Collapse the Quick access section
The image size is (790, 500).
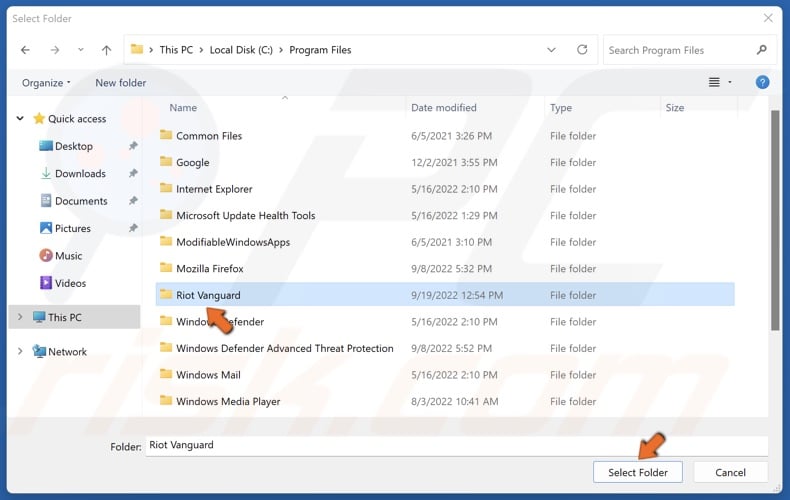[20, 118]
